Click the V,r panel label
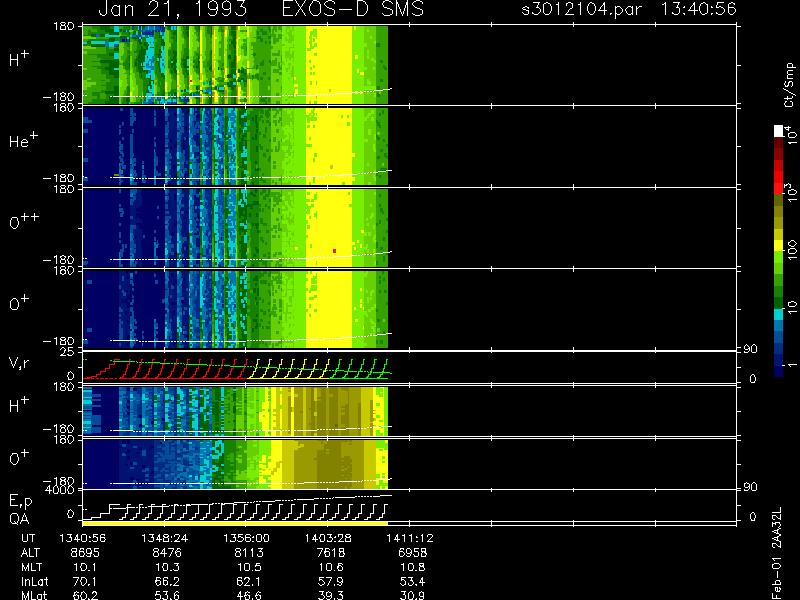Screen dimensions: 800x600 [19, 364]
